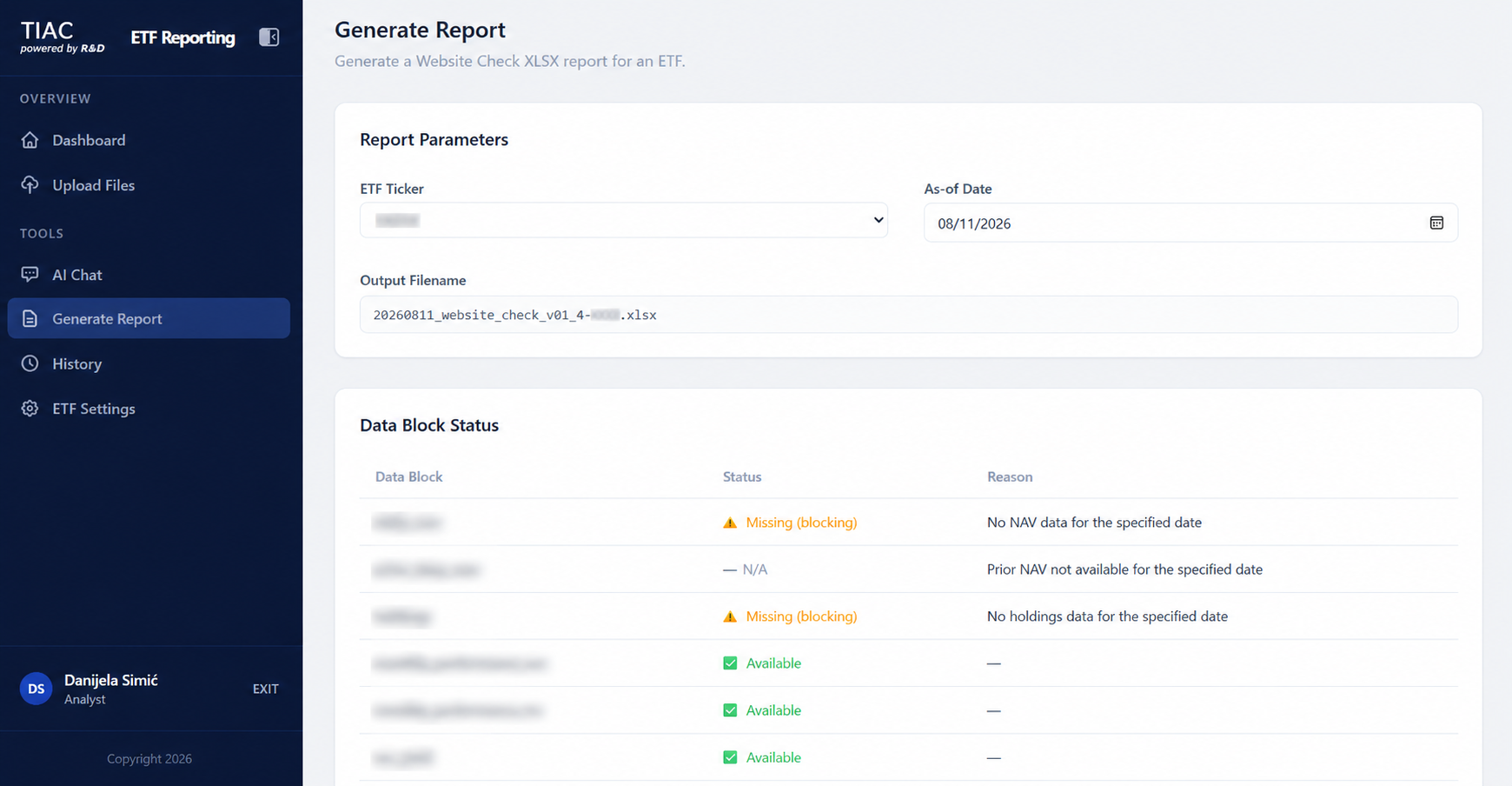This screenshot has width=1512, height=786.
Task: Open ETF Settings page
Action: [149, 409]
